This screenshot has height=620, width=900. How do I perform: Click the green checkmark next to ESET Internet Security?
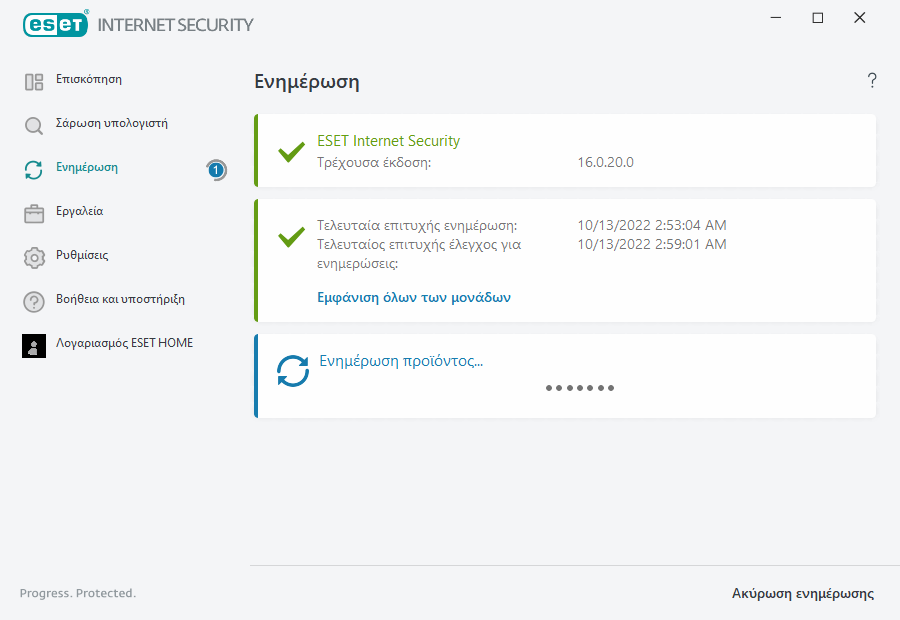click(x=291, y=152)
